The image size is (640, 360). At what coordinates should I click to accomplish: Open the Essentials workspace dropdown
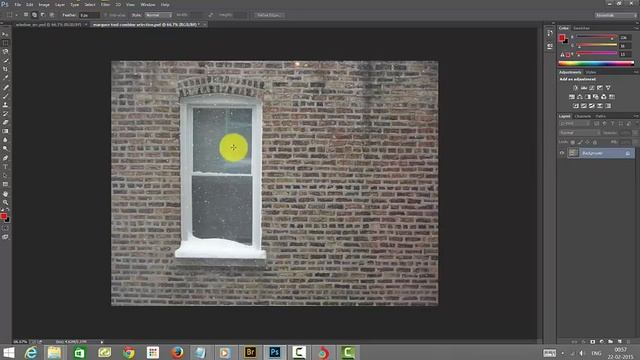pos(616,15)
